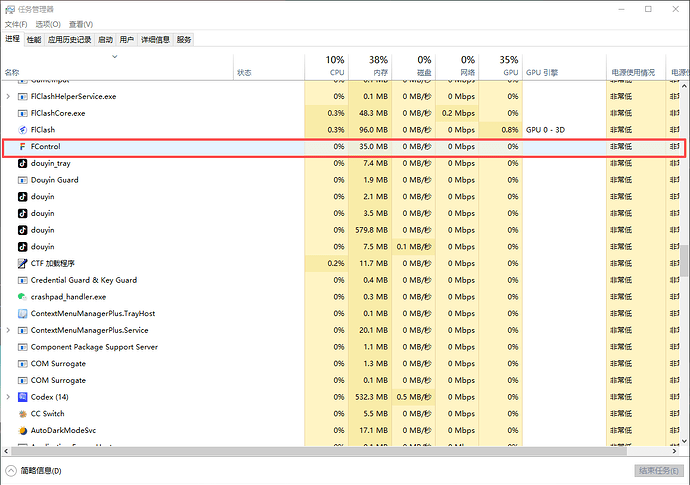
Task: Expand the FlClashHelperService.exe process group
Action: pos(8,96)
